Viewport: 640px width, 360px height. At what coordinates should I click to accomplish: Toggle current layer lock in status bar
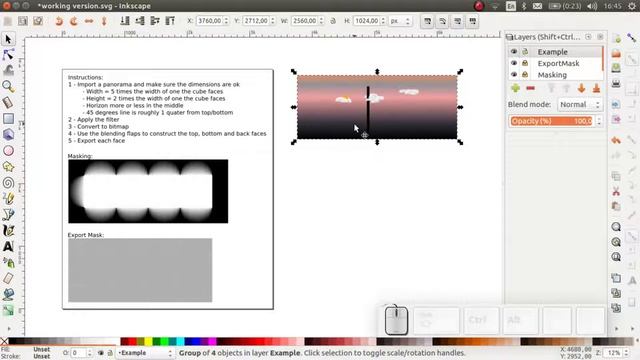pos(110,353)
